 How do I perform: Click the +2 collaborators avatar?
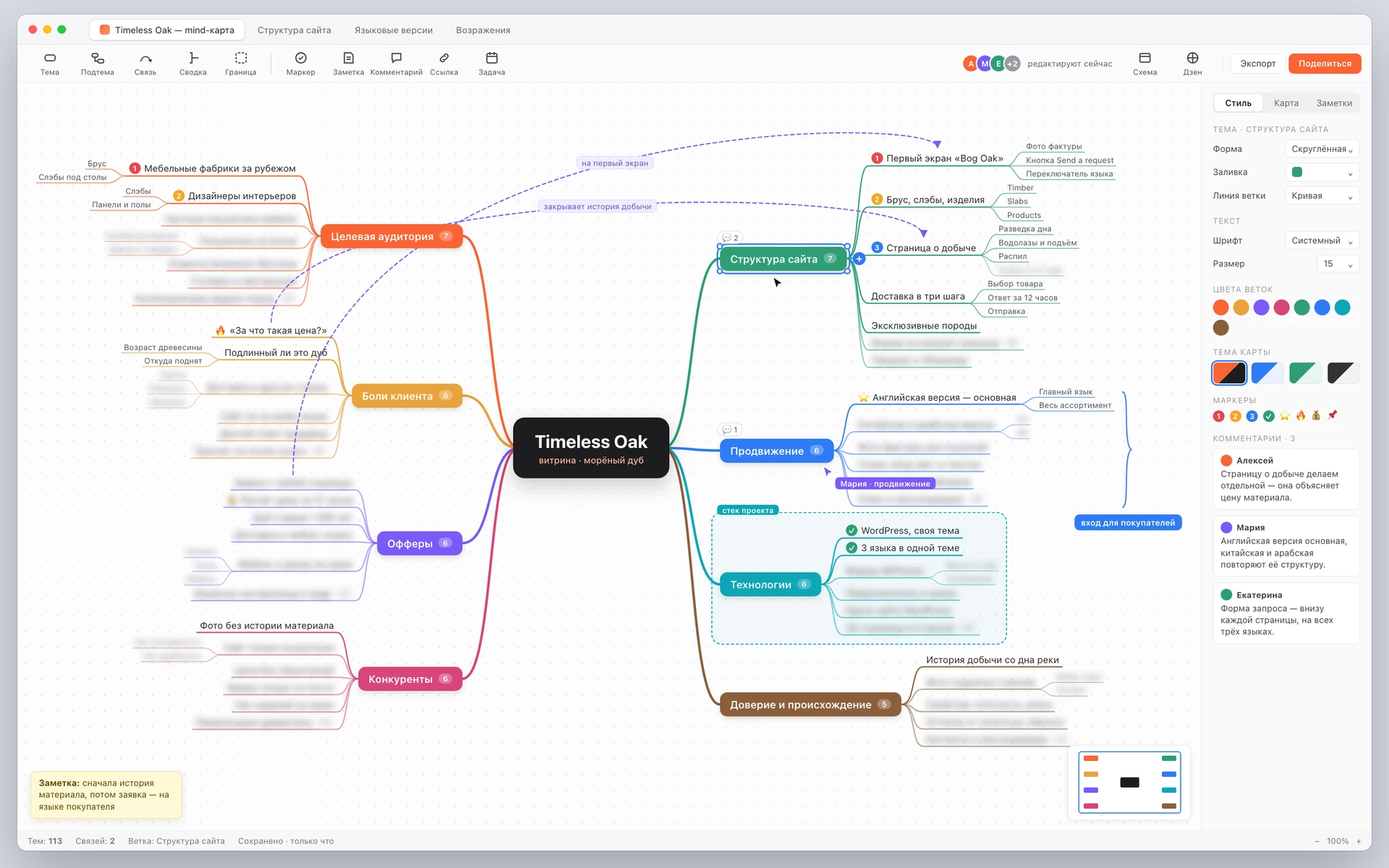click(x=1012, y=64)
